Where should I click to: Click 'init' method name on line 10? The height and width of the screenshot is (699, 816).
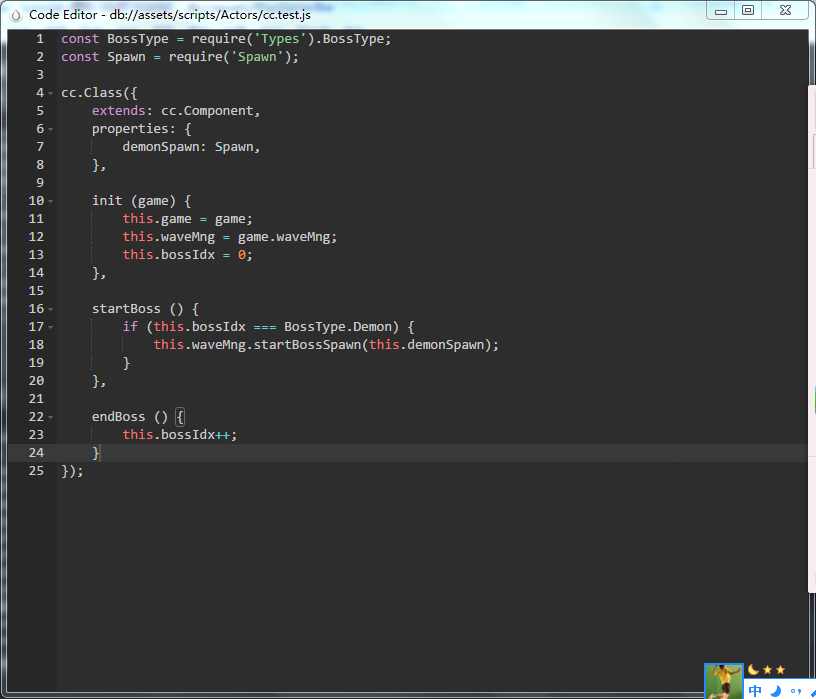107,201
